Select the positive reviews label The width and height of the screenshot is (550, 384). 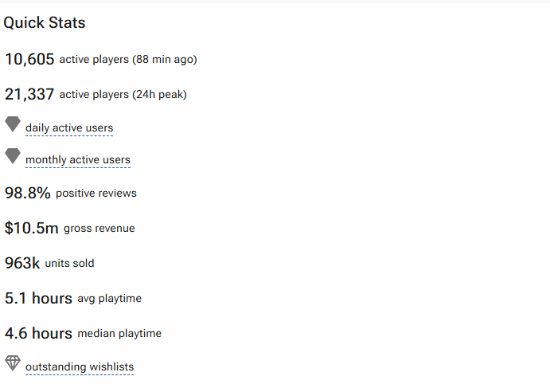click(x=96, y=193)
